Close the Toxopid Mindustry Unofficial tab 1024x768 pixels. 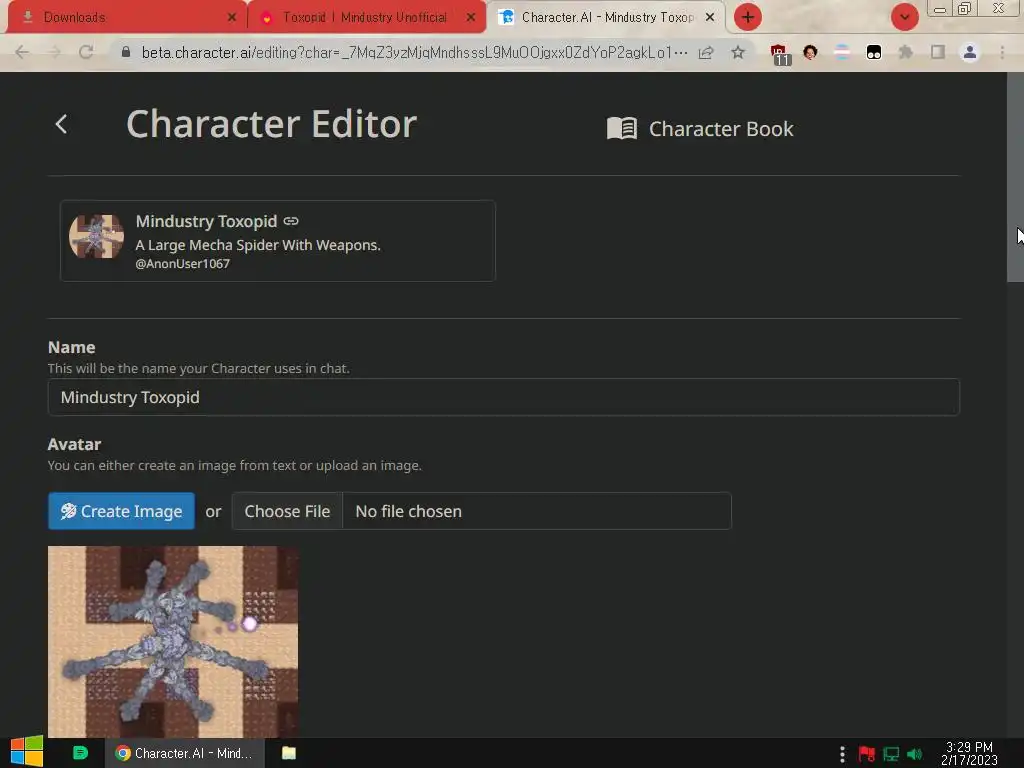coord(471,18)
